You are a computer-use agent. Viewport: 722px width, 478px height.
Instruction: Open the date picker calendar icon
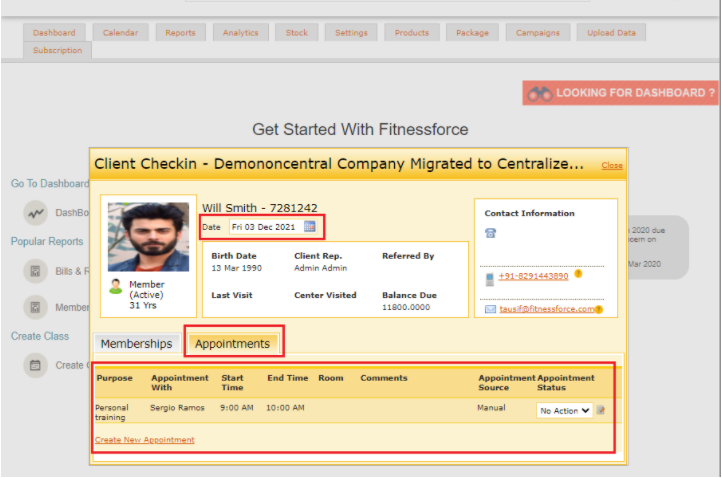point(309,226)
